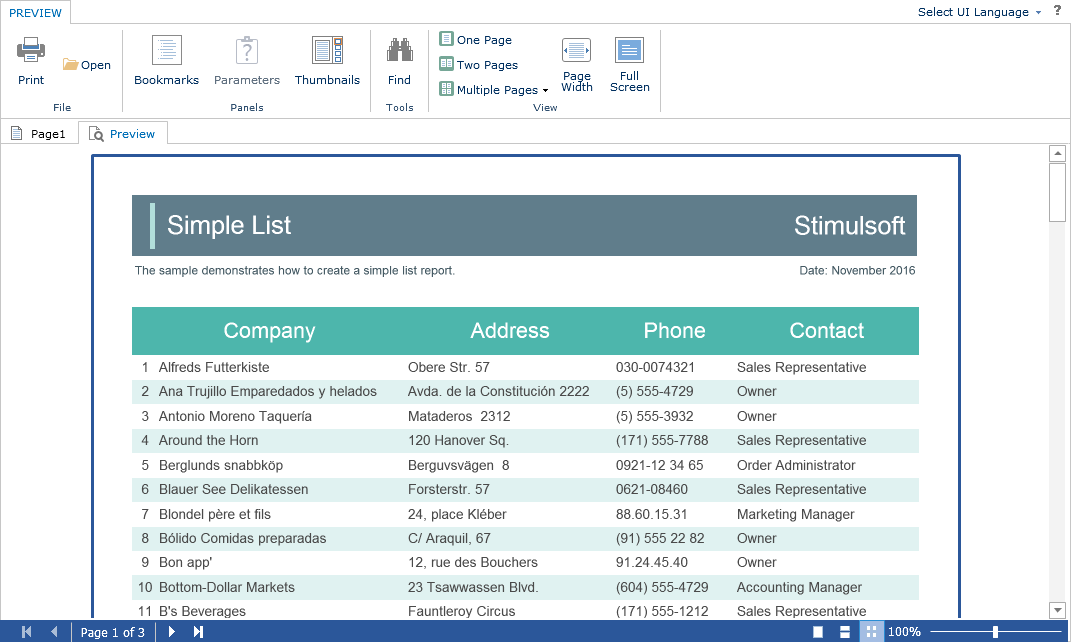Click the Page 1 of 3 indicator
Screen dimensions: 1071x643
[112, 632]
